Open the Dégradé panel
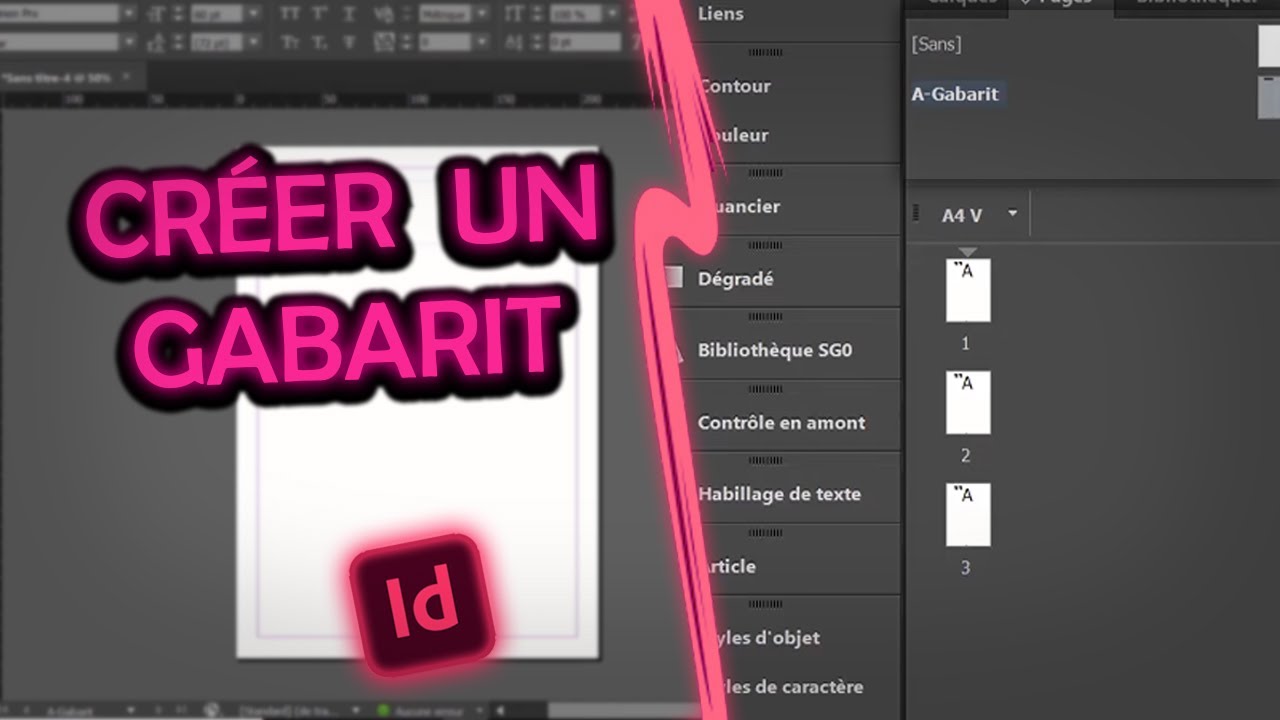This screenshot has width=1280, height=720. tap(735, 279)
